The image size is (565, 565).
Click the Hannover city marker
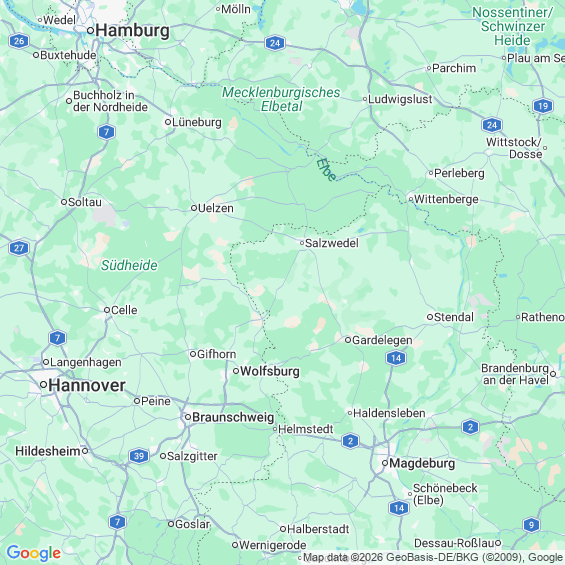(43, 385)
